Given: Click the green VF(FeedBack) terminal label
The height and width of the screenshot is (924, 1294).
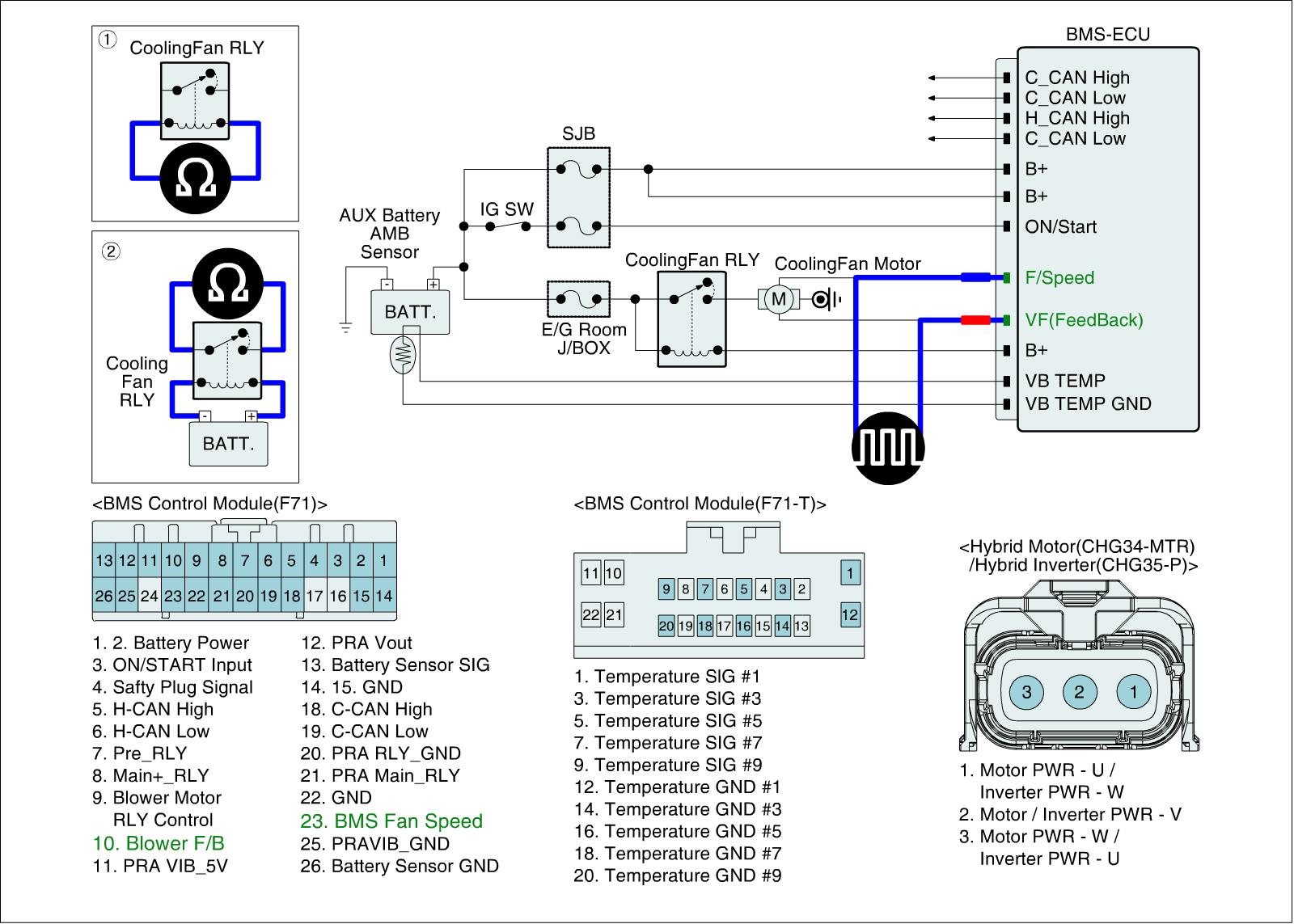Looking at the screenshot, I should (1084, 320).
